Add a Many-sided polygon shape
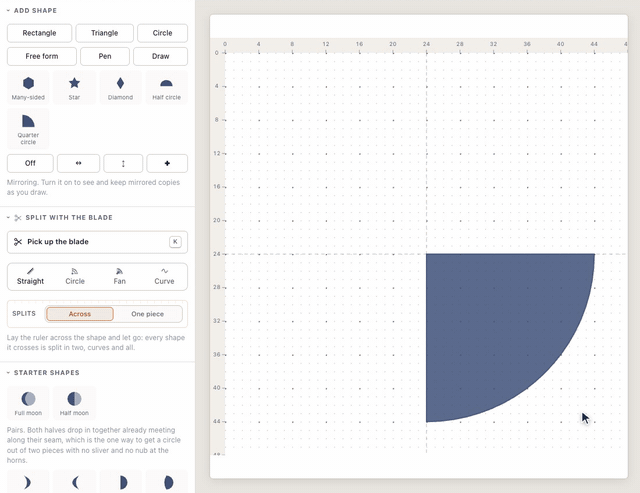The height and width of the screenshot is (493, 640). [28, 87]
